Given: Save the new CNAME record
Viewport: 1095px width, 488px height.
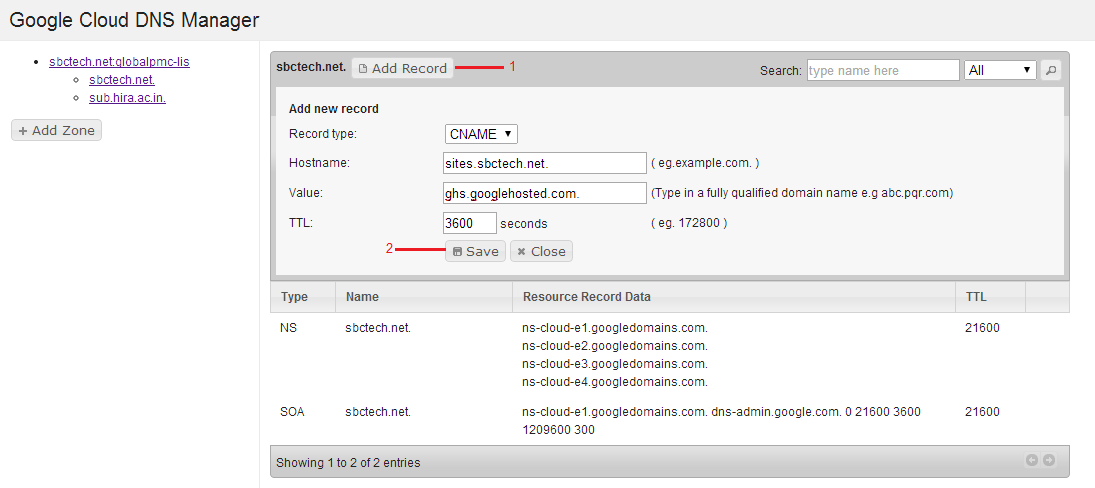Looking at the screenshot, I should [x=476, y=251].
